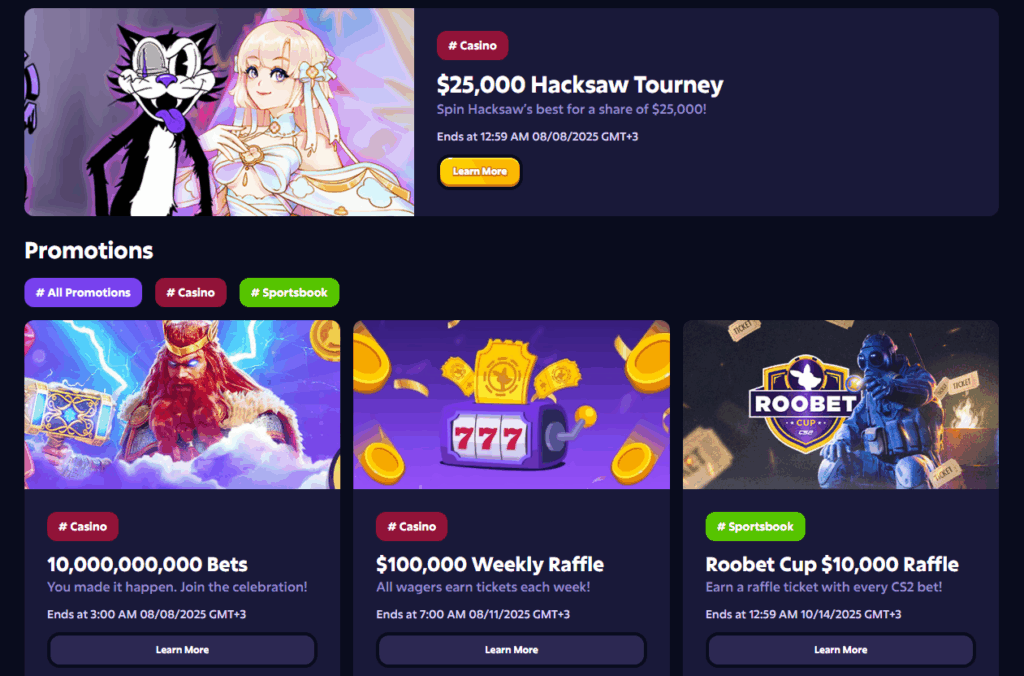Click the Hacksaw Tourney banner image

[219, 112]
